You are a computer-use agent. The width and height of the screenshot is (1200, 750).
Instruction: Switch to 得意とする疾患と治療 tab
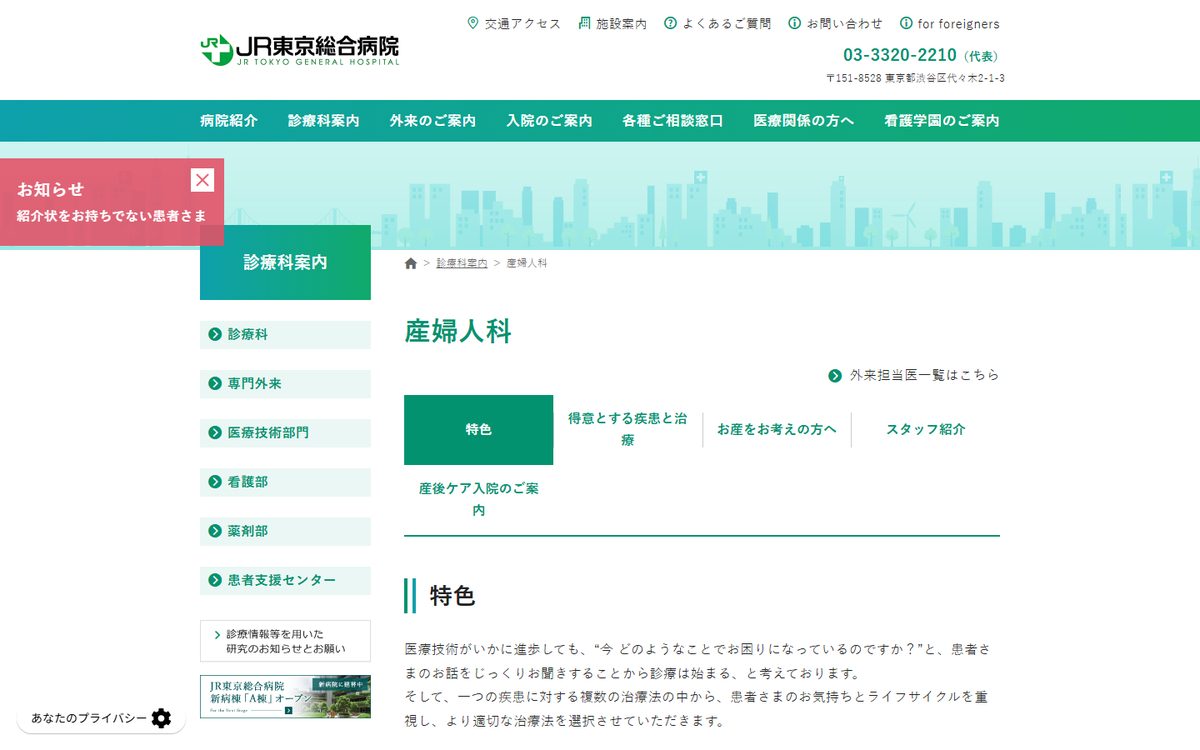(628, 430)
